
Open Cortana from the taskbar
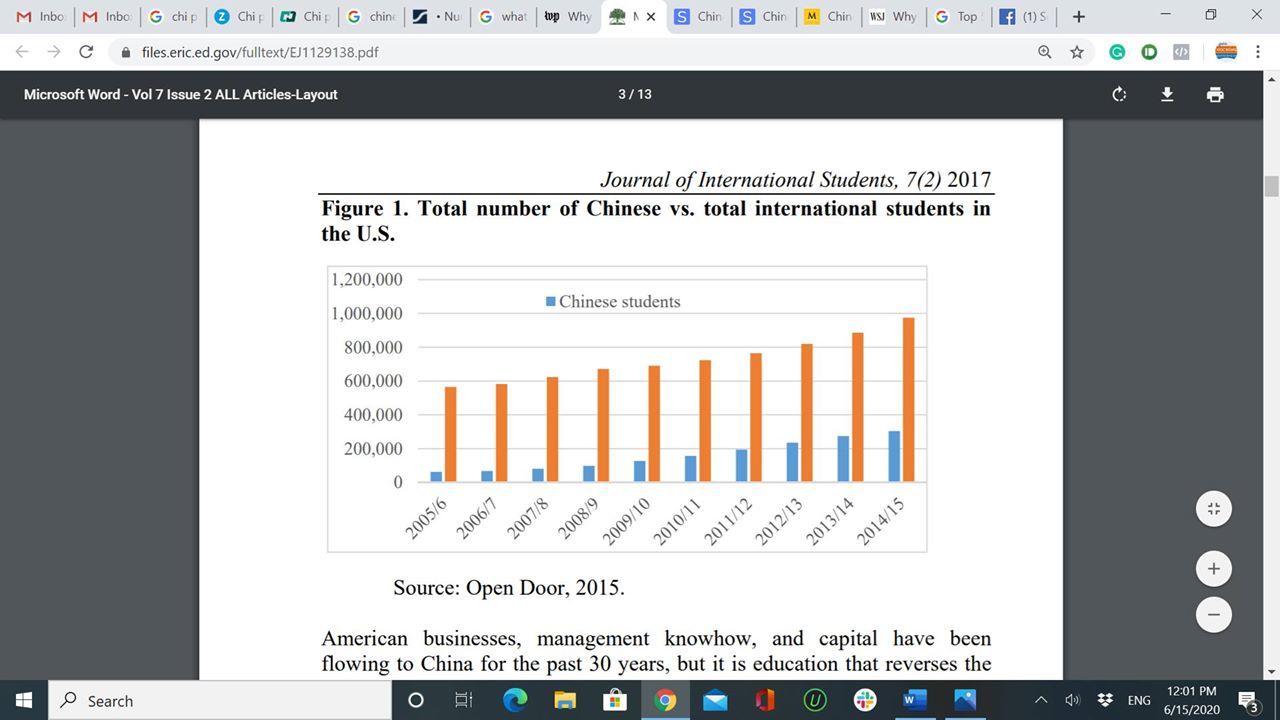[416, 700]
